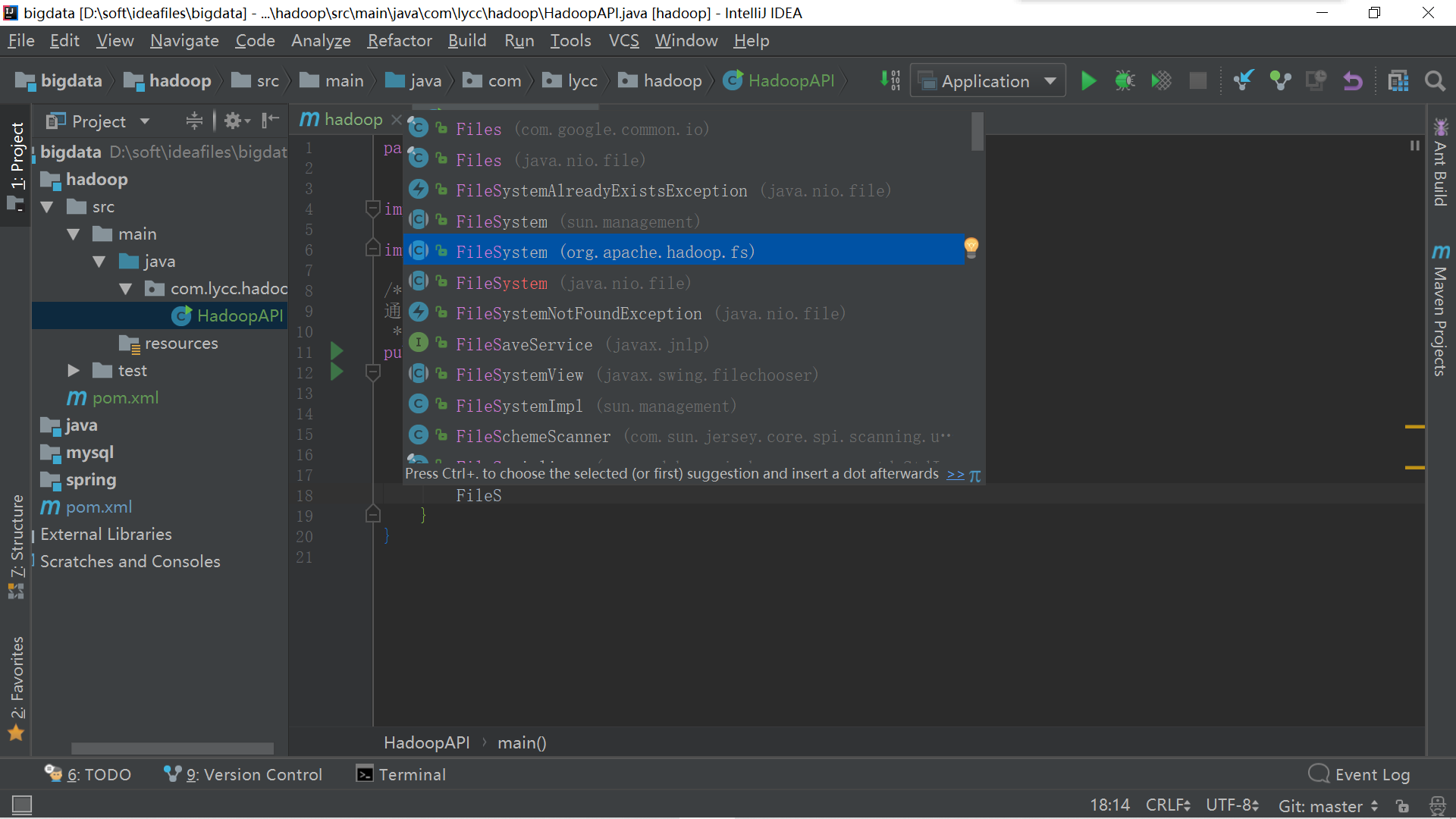
Task: Click the Update Project VCS icon
Action: [1244, 81]
